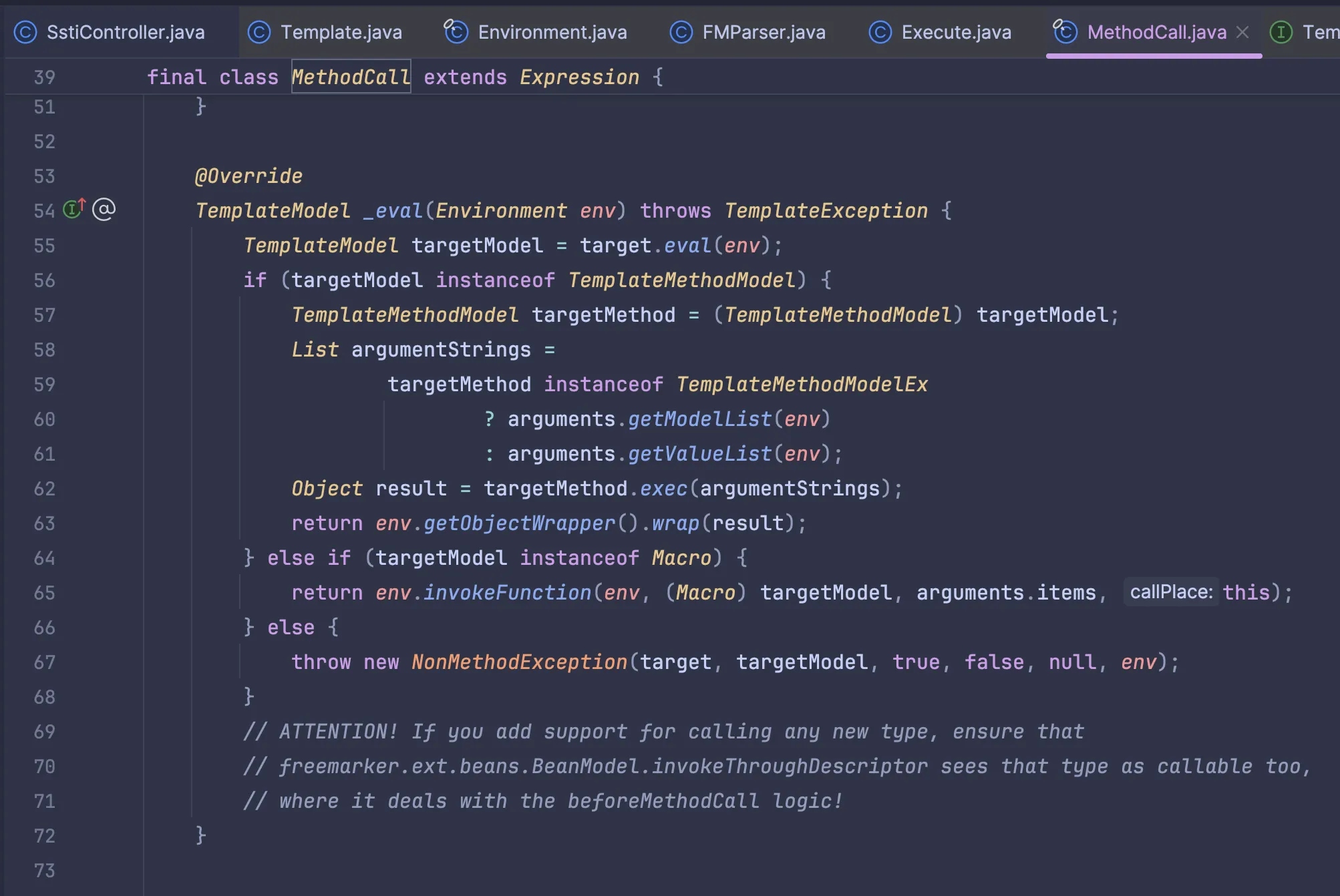Image resolution: width=1340 pixels, height=896 pixels.
Task: Click the class icon on SstiController.java tab
Action: coord(25,32)
